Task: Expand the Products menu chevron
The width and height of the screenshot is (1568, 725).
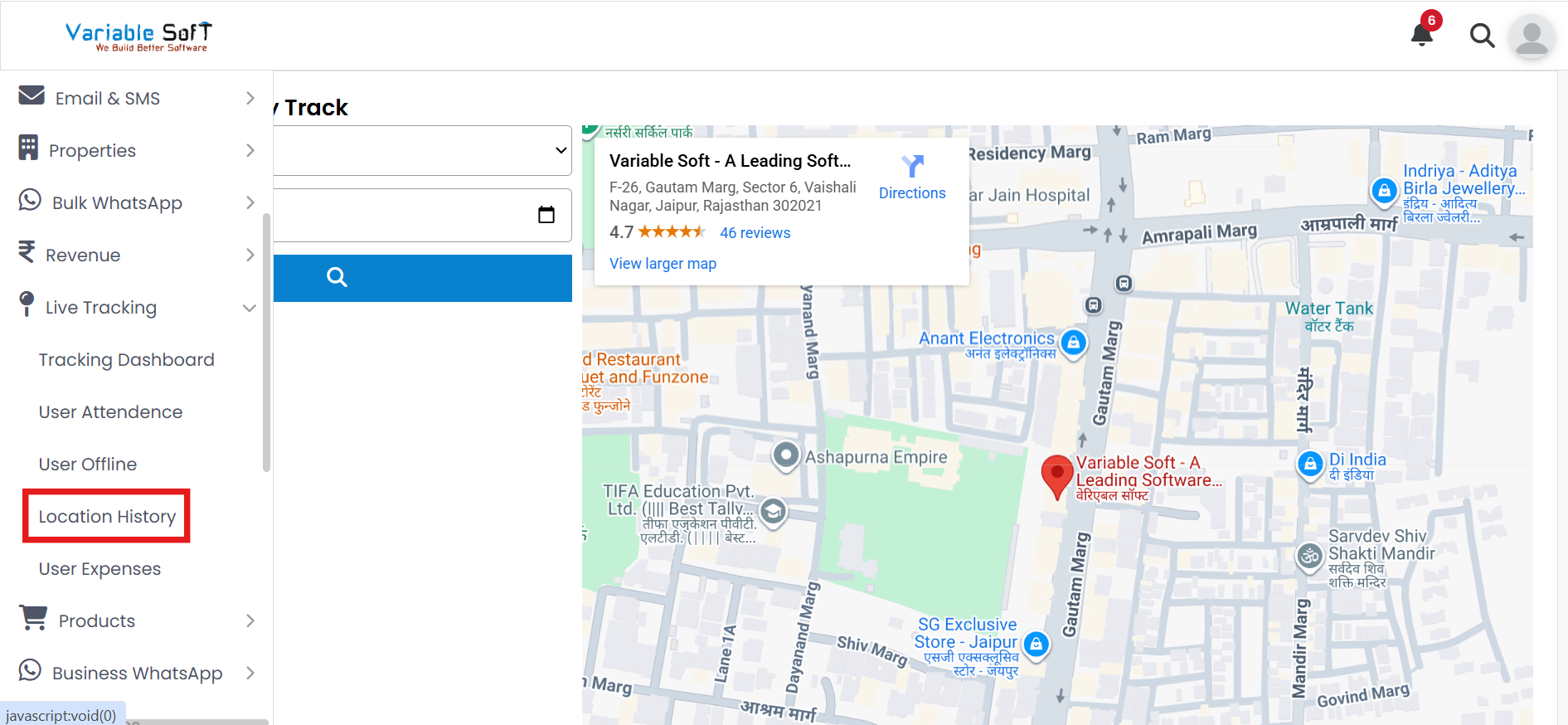Action: coord(250,620)
